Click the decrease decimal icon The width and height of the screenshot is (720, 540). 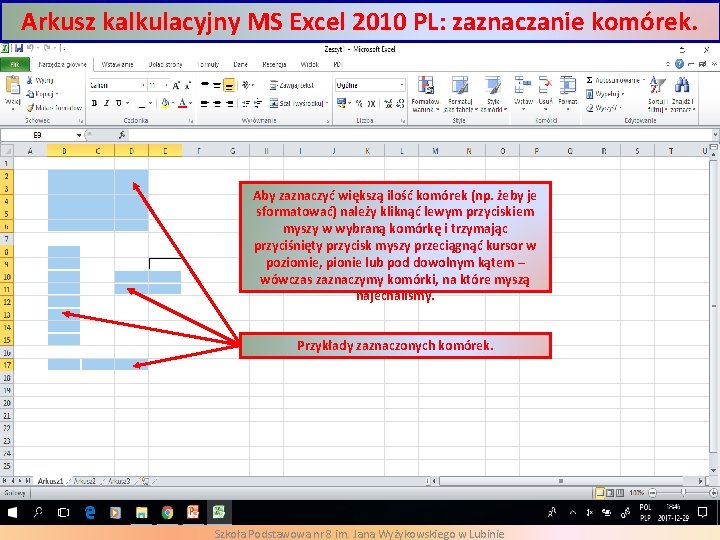[x=400, y=104]
